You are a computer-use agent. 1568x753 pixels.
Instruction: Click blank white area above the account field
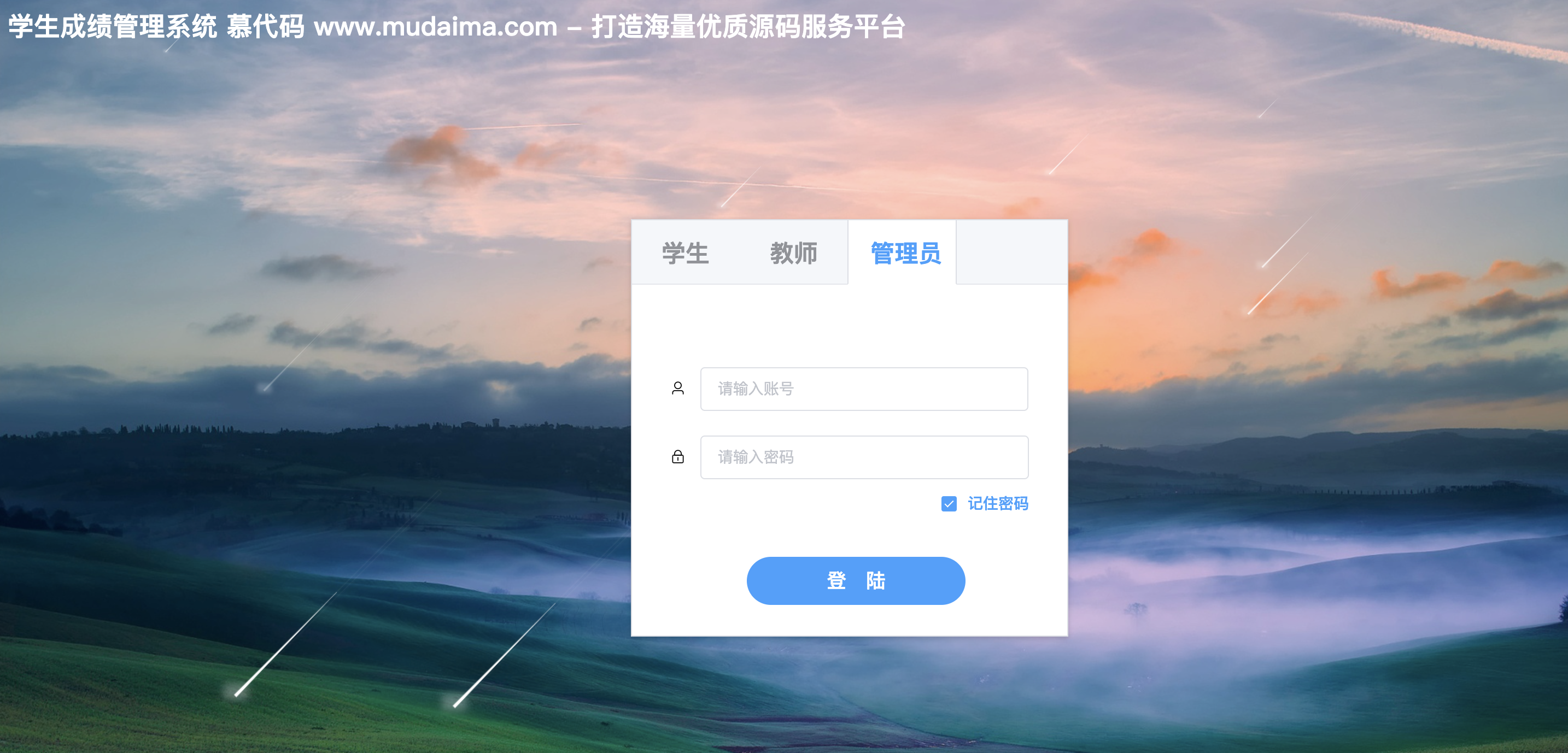849,326
